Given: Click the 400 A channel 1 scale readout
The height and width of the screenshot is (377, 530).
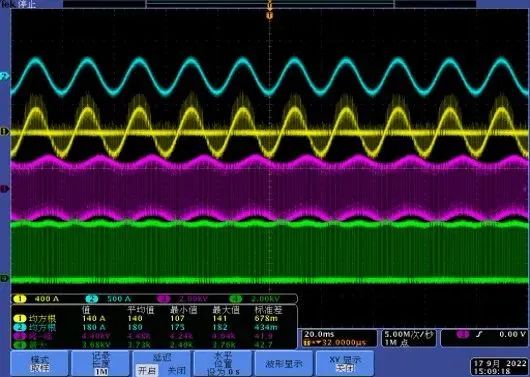Looking at the screenshot, I should click(47, 299).
